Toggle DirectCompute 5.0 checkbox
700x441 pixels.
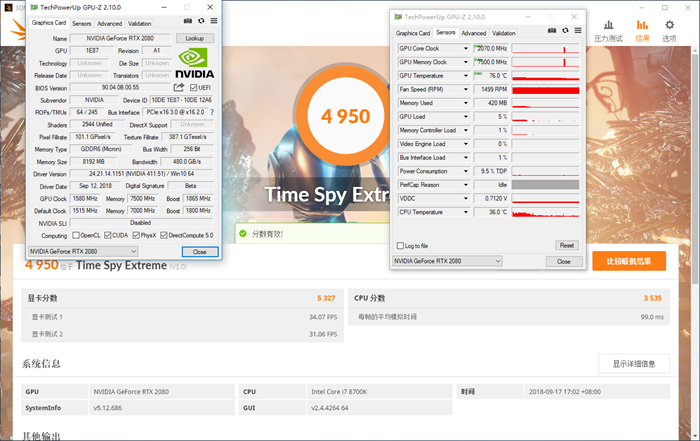pyautogui.click(x=164, y=235)
